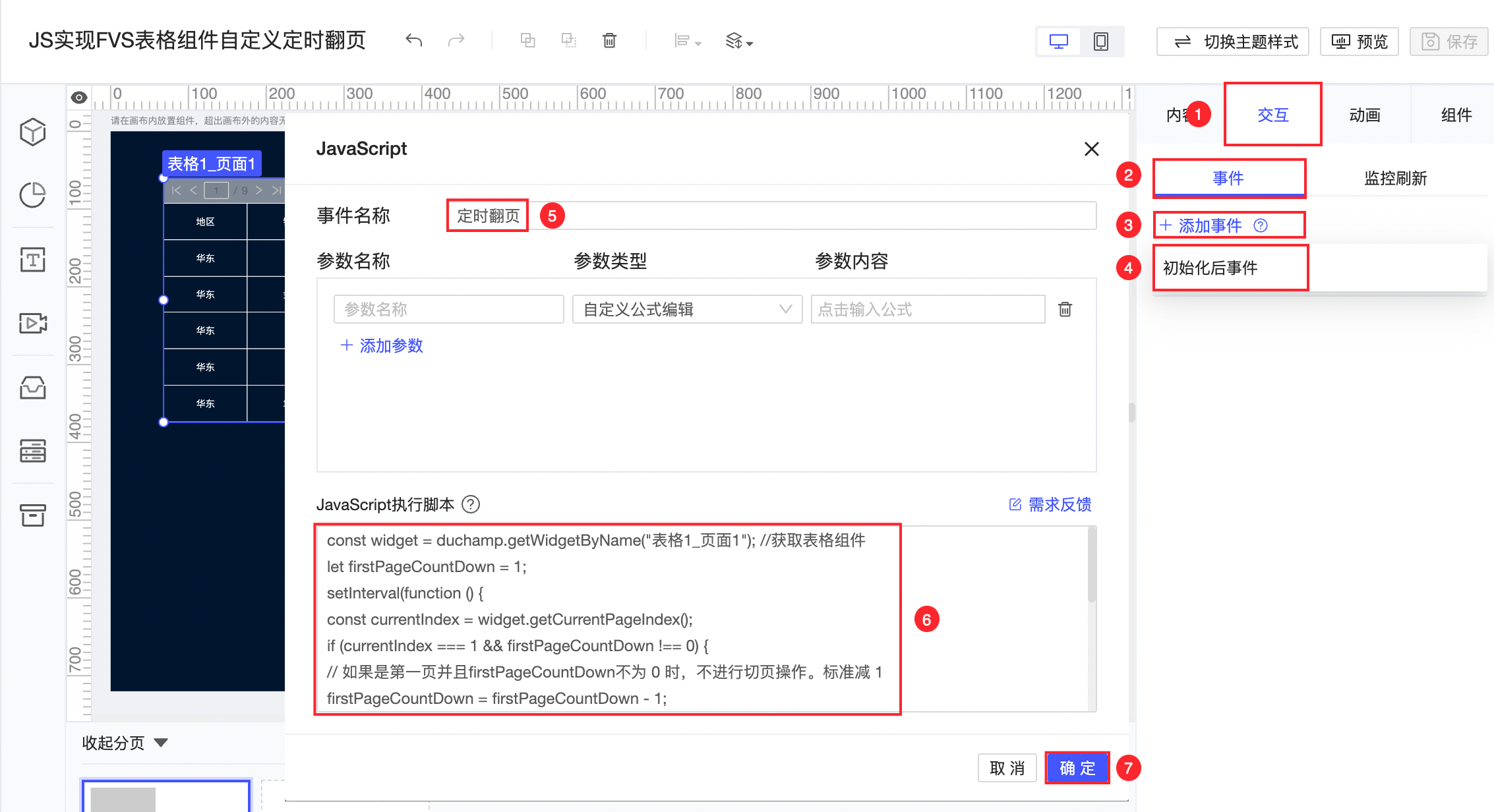Open the 3D cube component icon in sidebar
The image size is (1494, 812).
[32, 132]
